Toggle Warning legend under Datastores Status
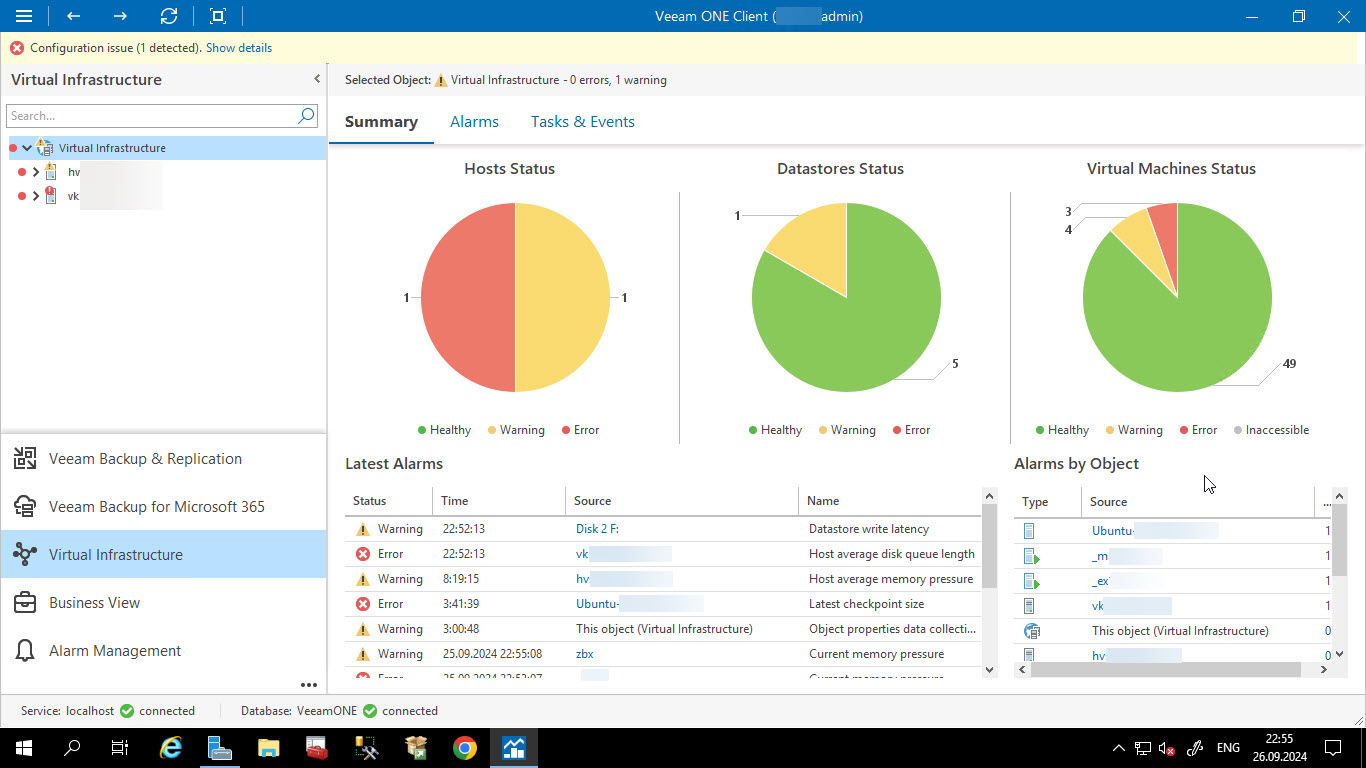1366x768 pixels. [x=847, y=430]
